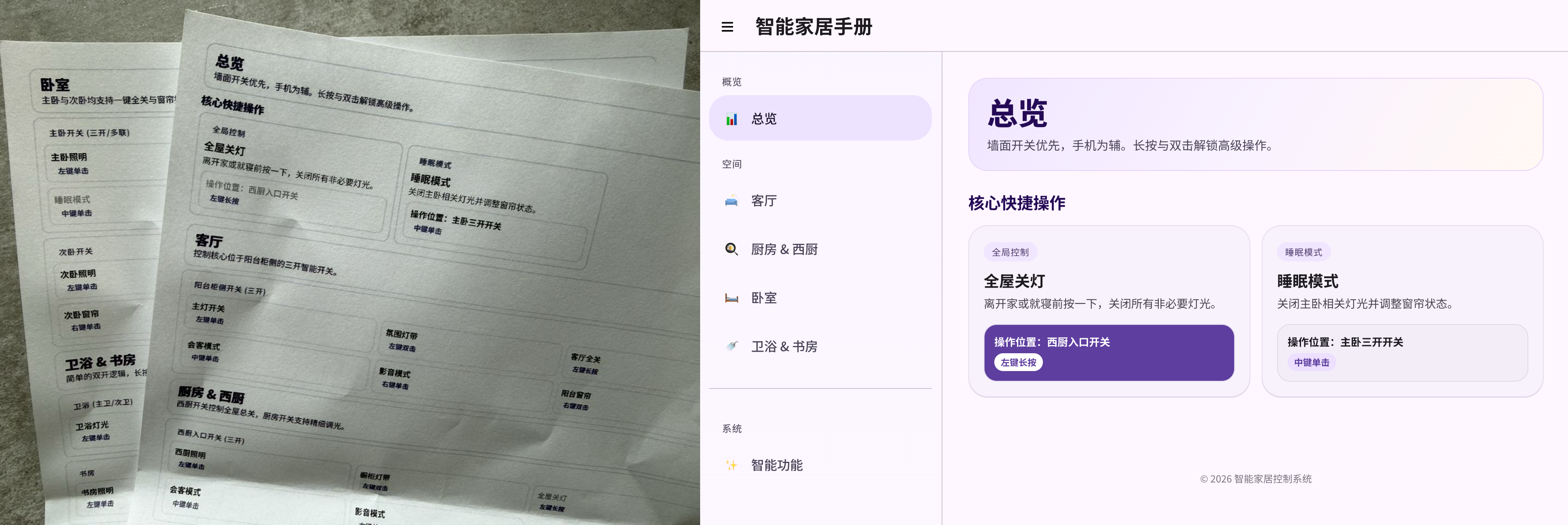Click the 全屋关灯 card title
This screenshot has height=525, width=1568.
tap(1014, 281)
